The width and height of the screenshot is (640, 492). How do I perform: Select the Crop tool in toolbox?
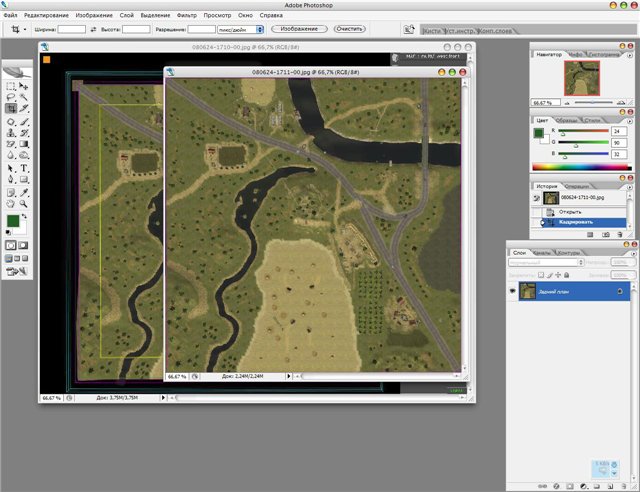[11, 108]
